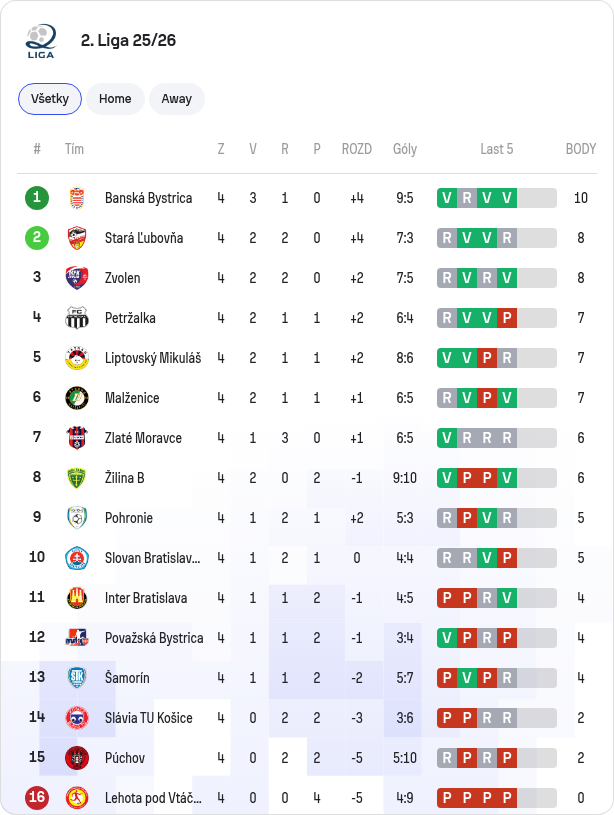
Task: Select the Away standings tab
Action: click(177, 99)
